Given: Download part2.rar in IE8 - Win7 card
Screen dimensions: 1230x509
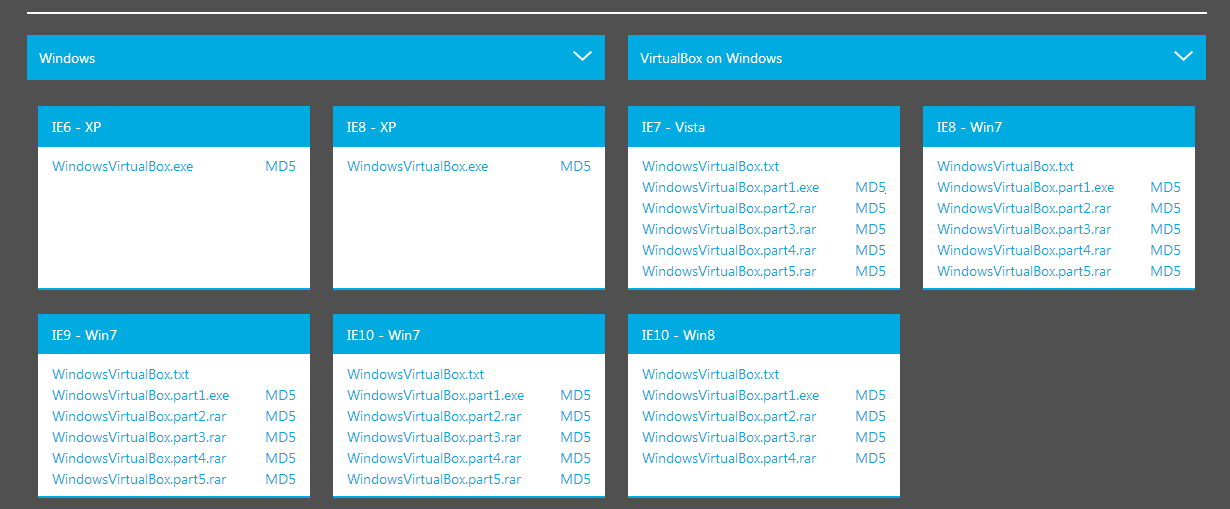Looking at the screenshot, I should coord(1024,208).
